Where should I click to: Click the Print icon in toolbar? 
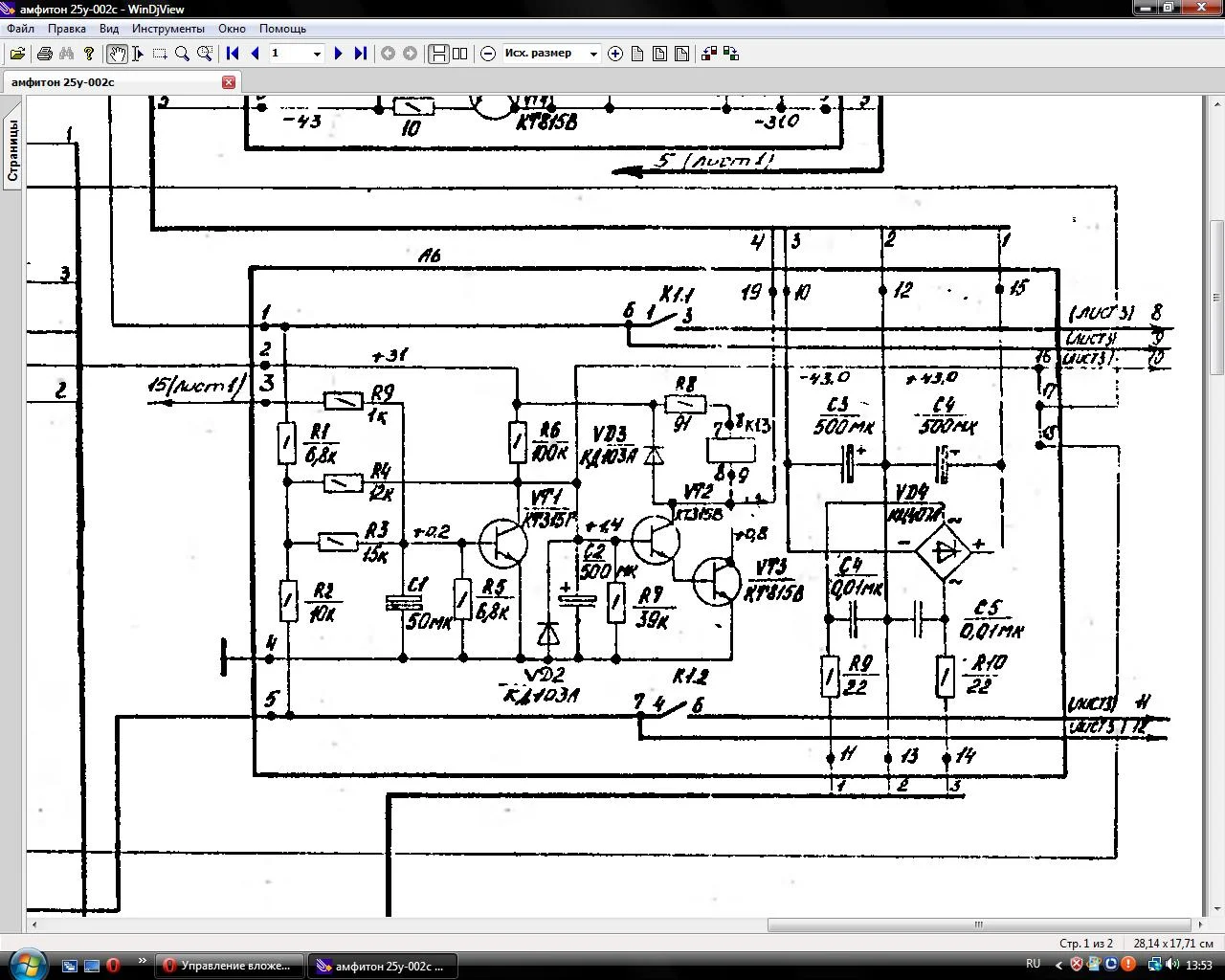click(44, 54)
